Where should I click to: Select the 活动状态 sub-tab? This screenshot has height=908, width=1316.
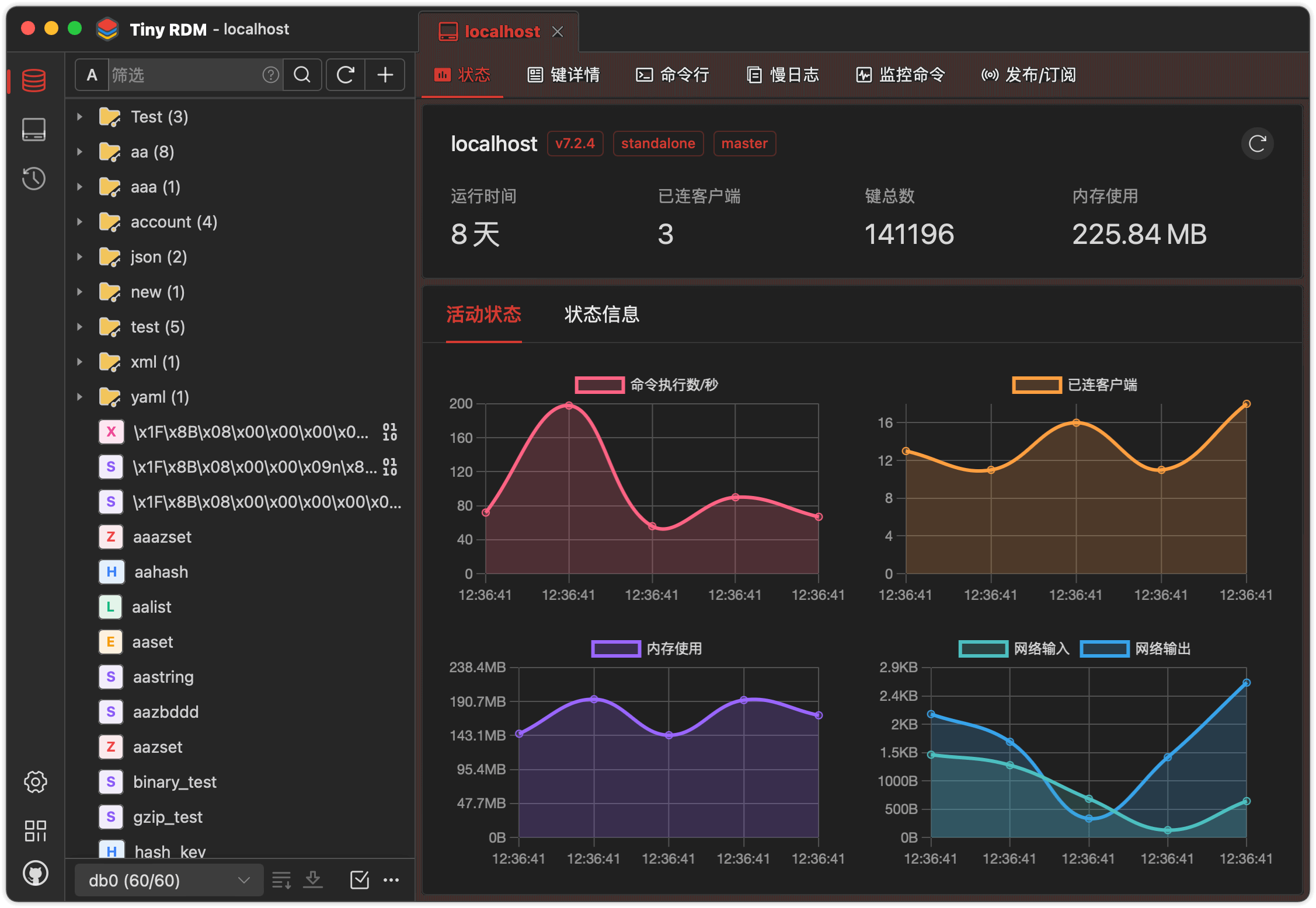483,315
